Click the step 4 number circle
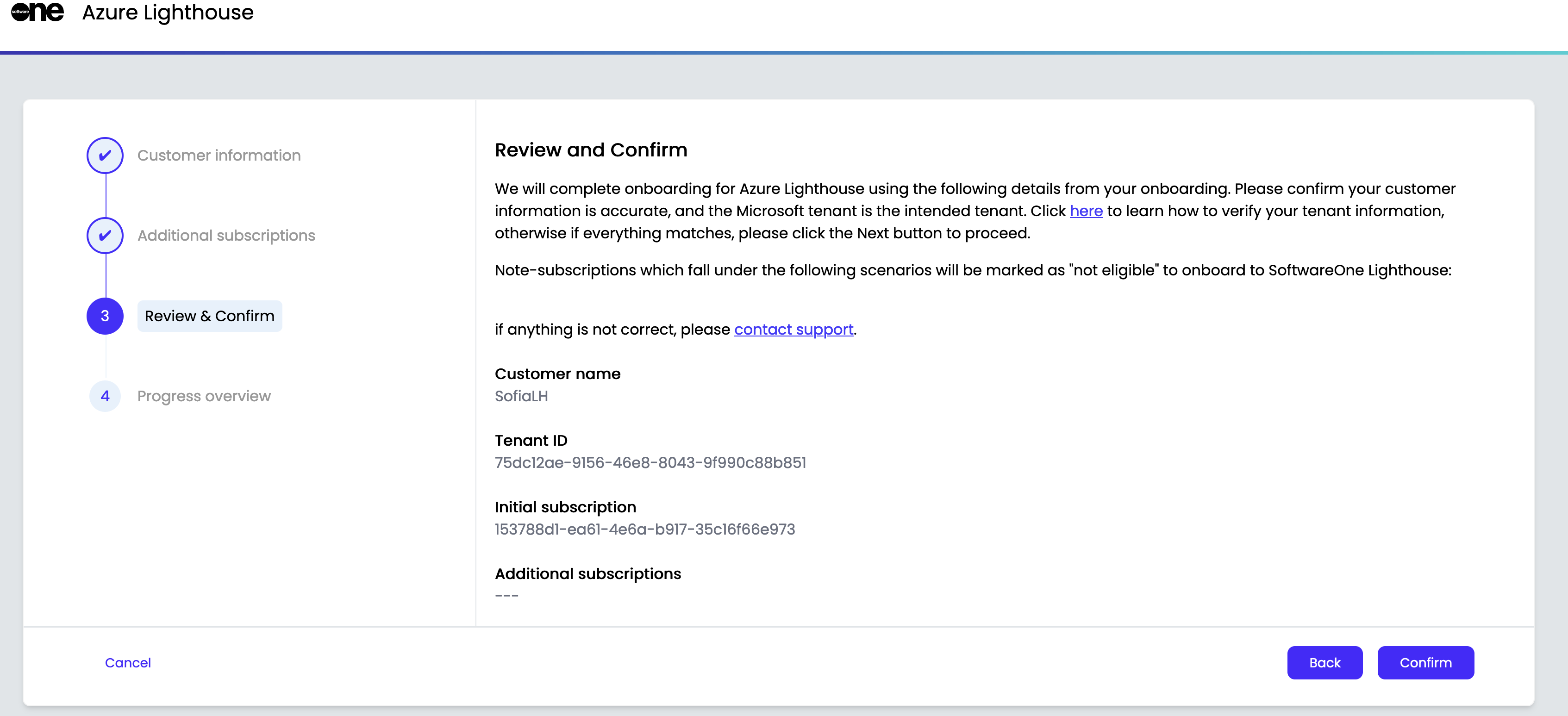 pyautogui.click(x=105, y=396)
